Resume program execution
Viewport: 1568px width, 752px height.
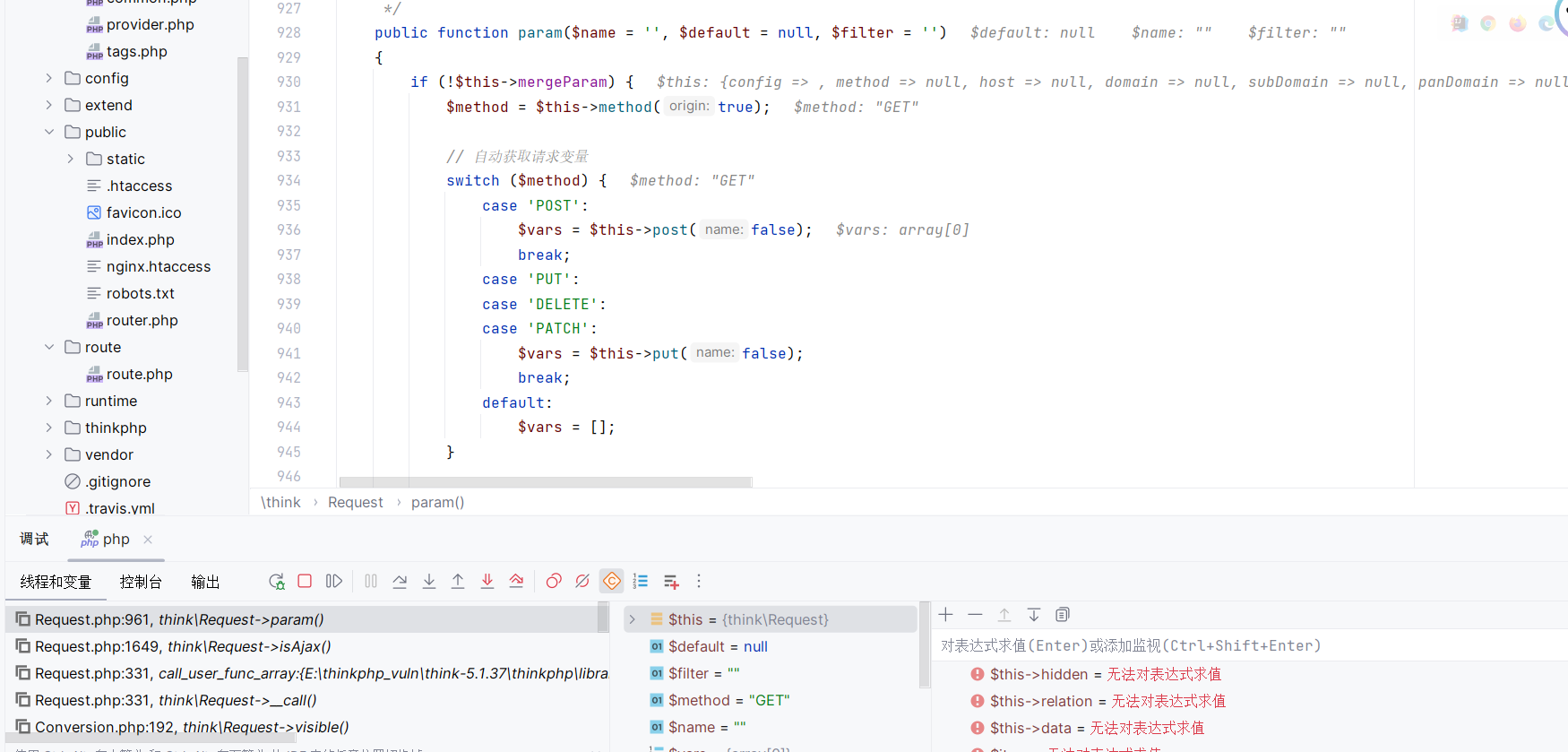(334, 581)
